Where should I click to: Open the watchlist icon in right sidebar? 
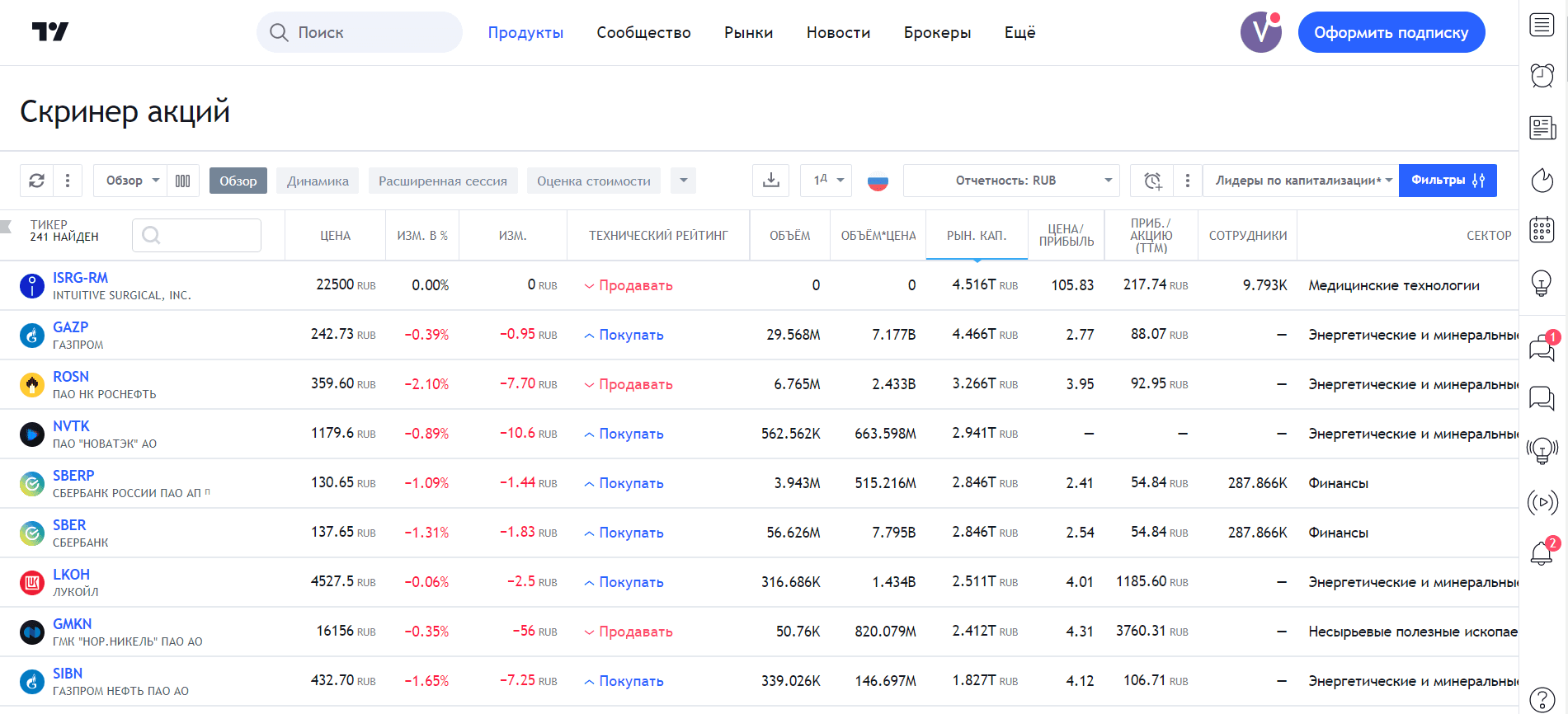pos(1542,25)
